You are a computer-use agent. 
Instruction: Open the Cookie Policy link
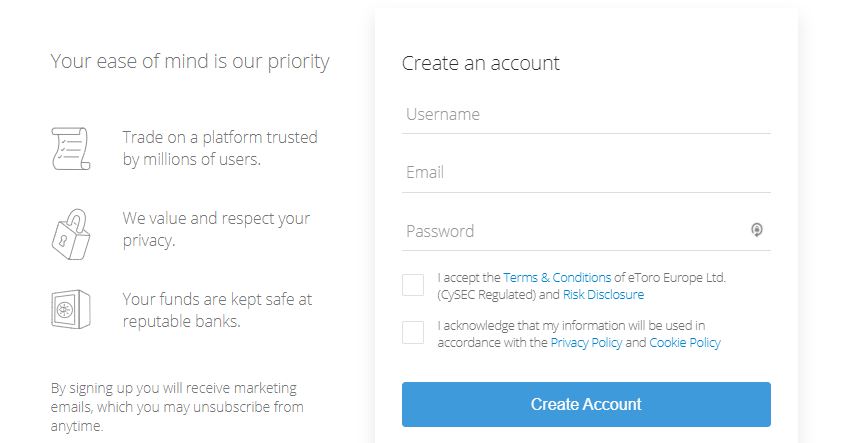click(x=685, y=343)
